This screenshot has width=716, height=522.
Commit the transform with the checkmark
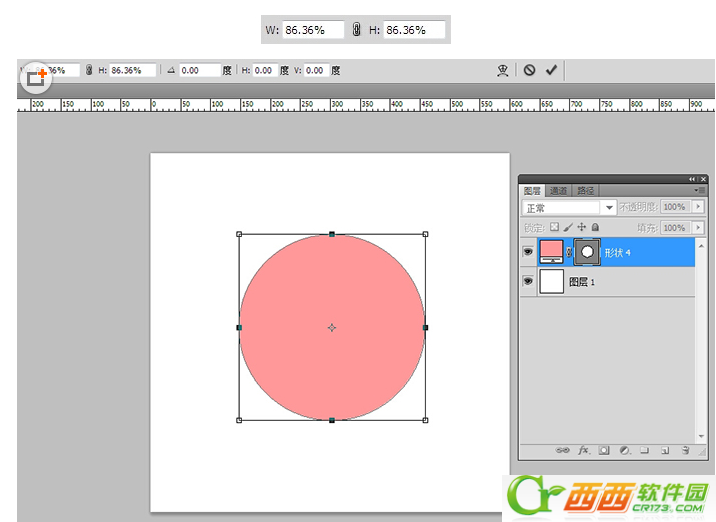click(x=551, y=70)
